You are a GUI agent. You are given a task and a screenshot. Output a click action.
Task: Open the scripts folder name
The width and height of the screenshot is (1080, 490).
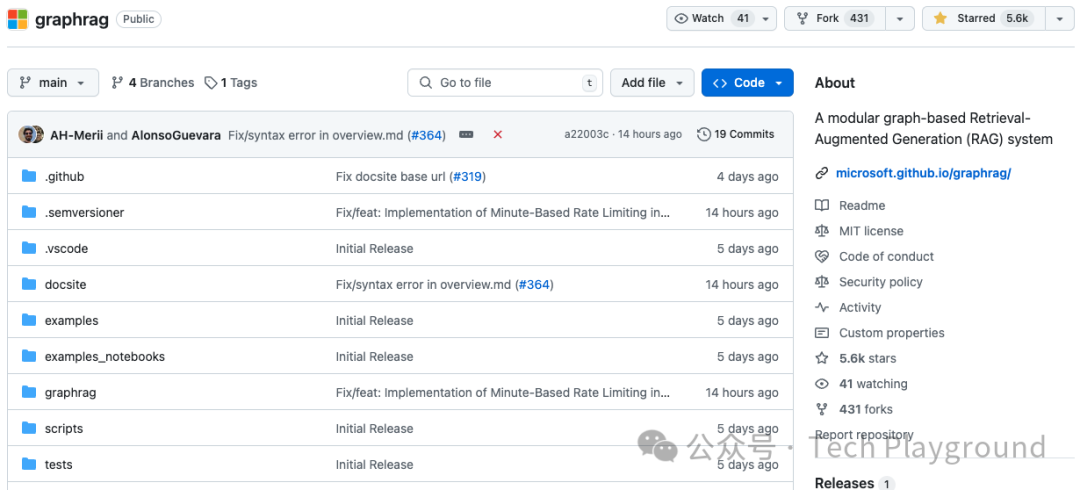64,428
